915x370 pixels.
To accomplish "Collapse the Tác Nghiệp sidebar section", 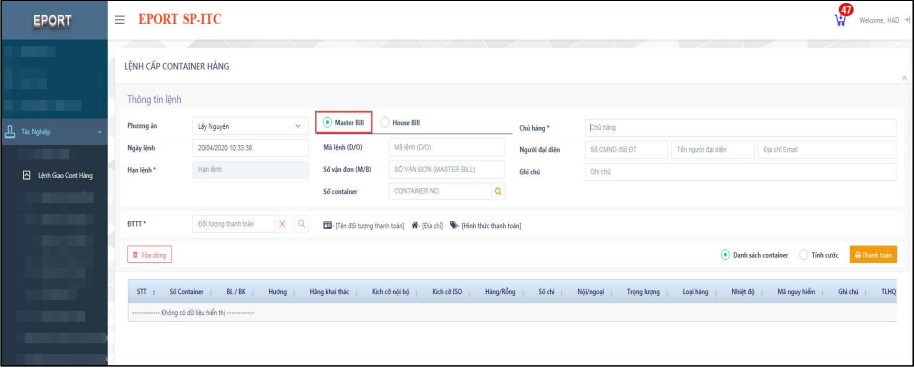I will pos(99,132).
